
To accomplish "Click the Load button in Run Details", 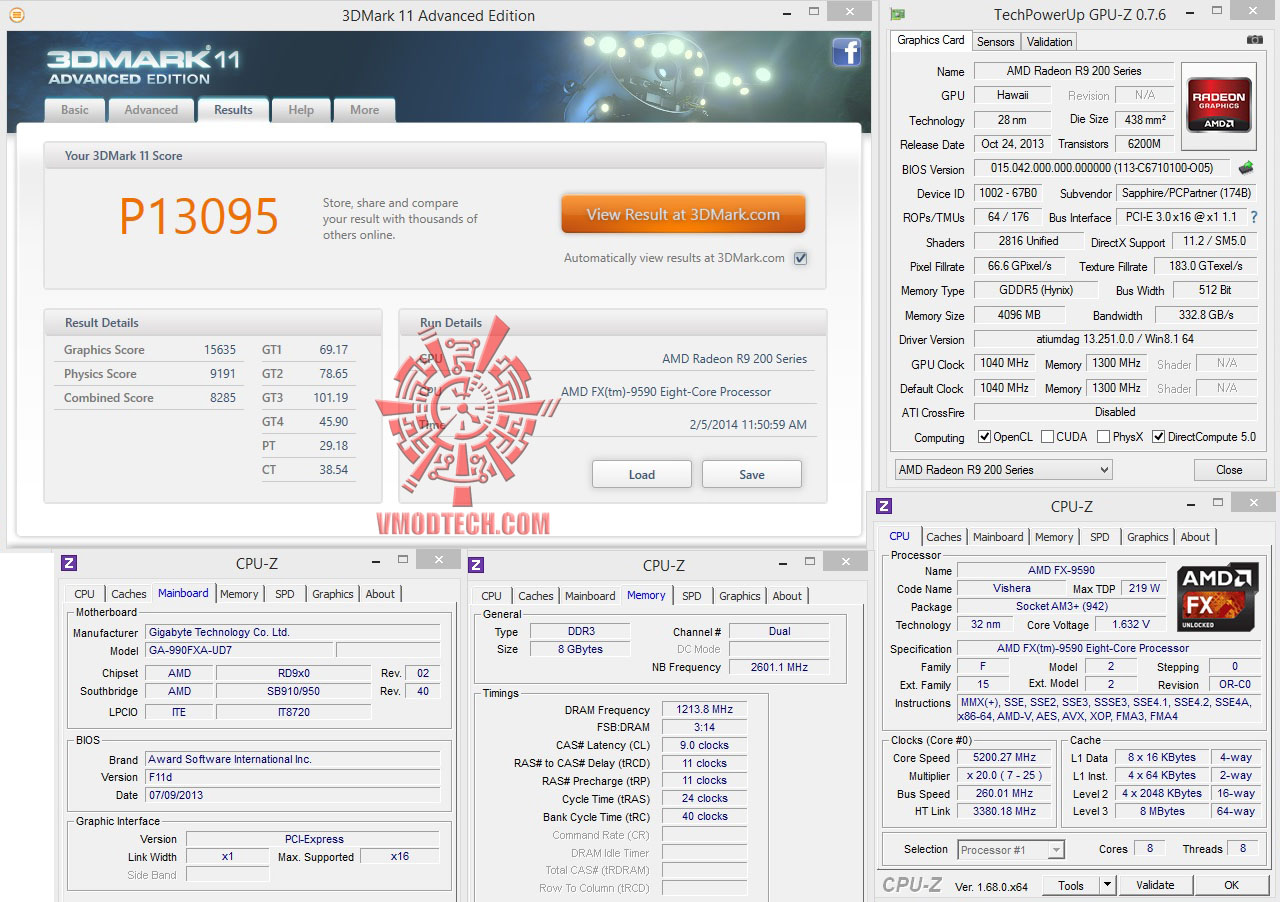I will (641, 474).
